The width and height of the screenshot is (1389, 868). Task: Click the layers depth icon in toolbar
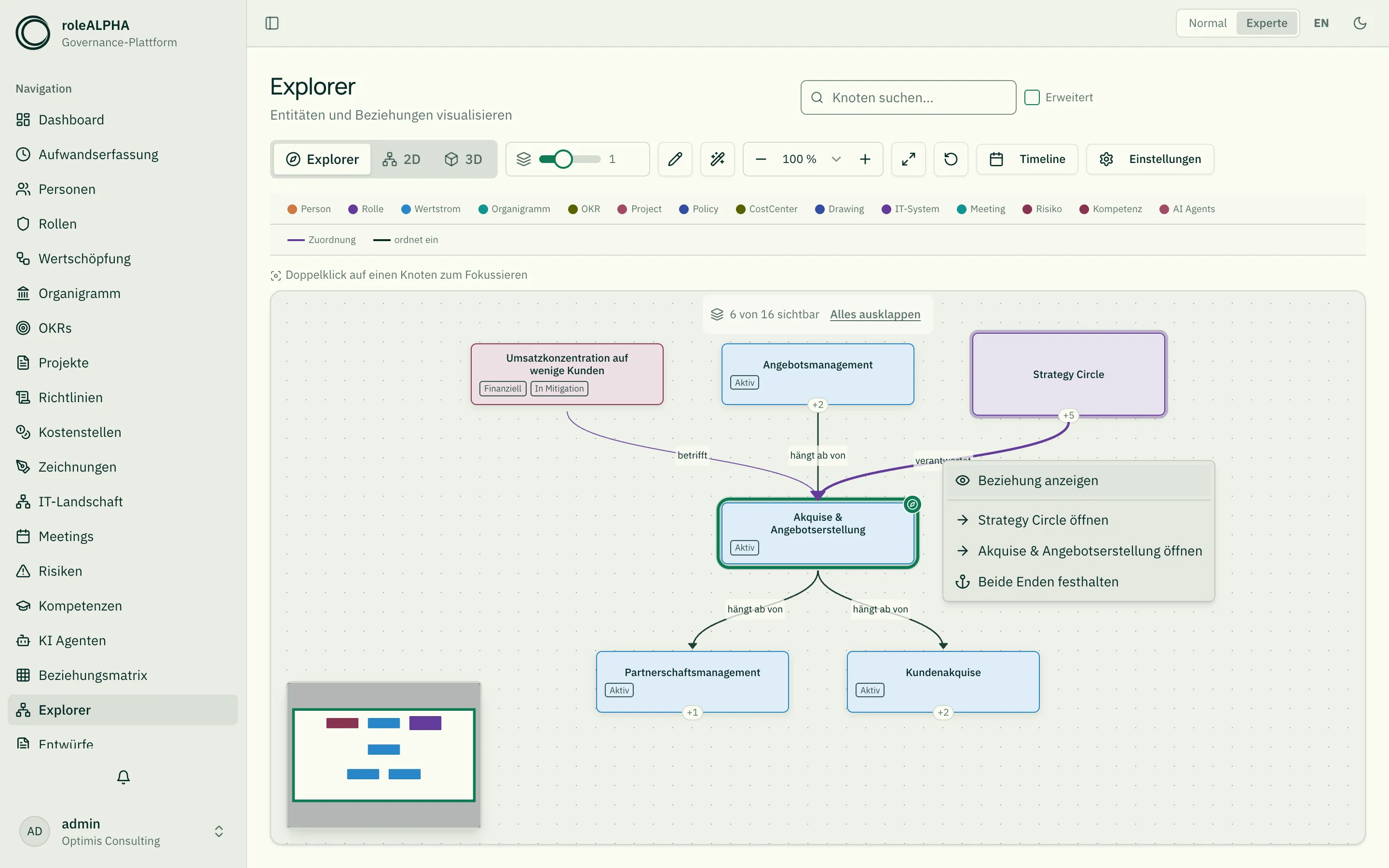(x=523, y=159)
